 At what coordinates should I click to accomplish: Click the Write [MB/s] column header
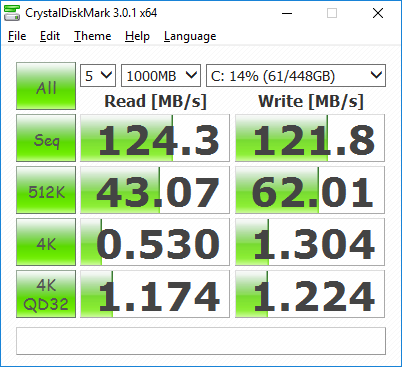click(311, 101)
